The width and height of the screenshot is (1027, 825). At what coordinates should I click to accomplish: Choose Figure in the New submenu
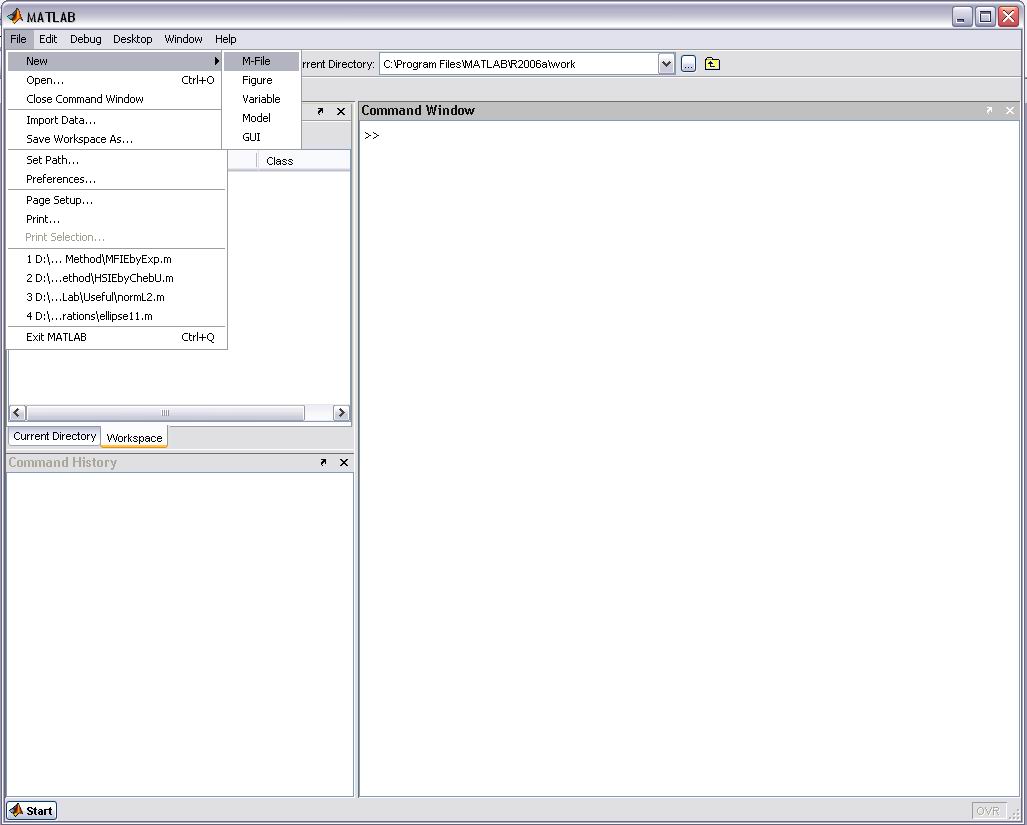261,80
